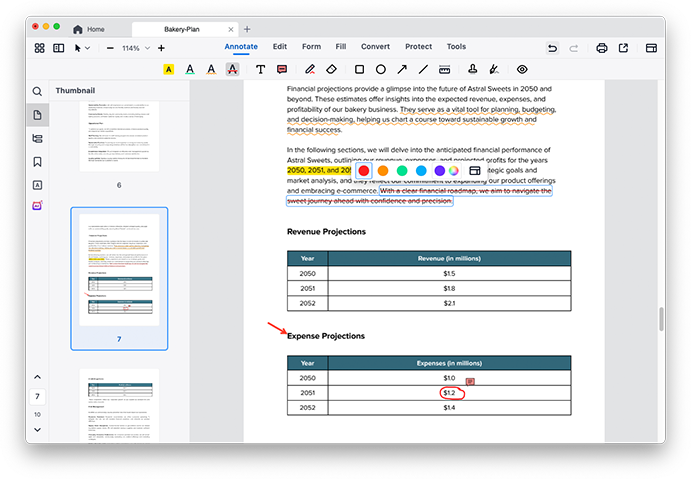Open the 114% zoom level dropdown
This screenshot has width=691, height=479.
(136, 48)
